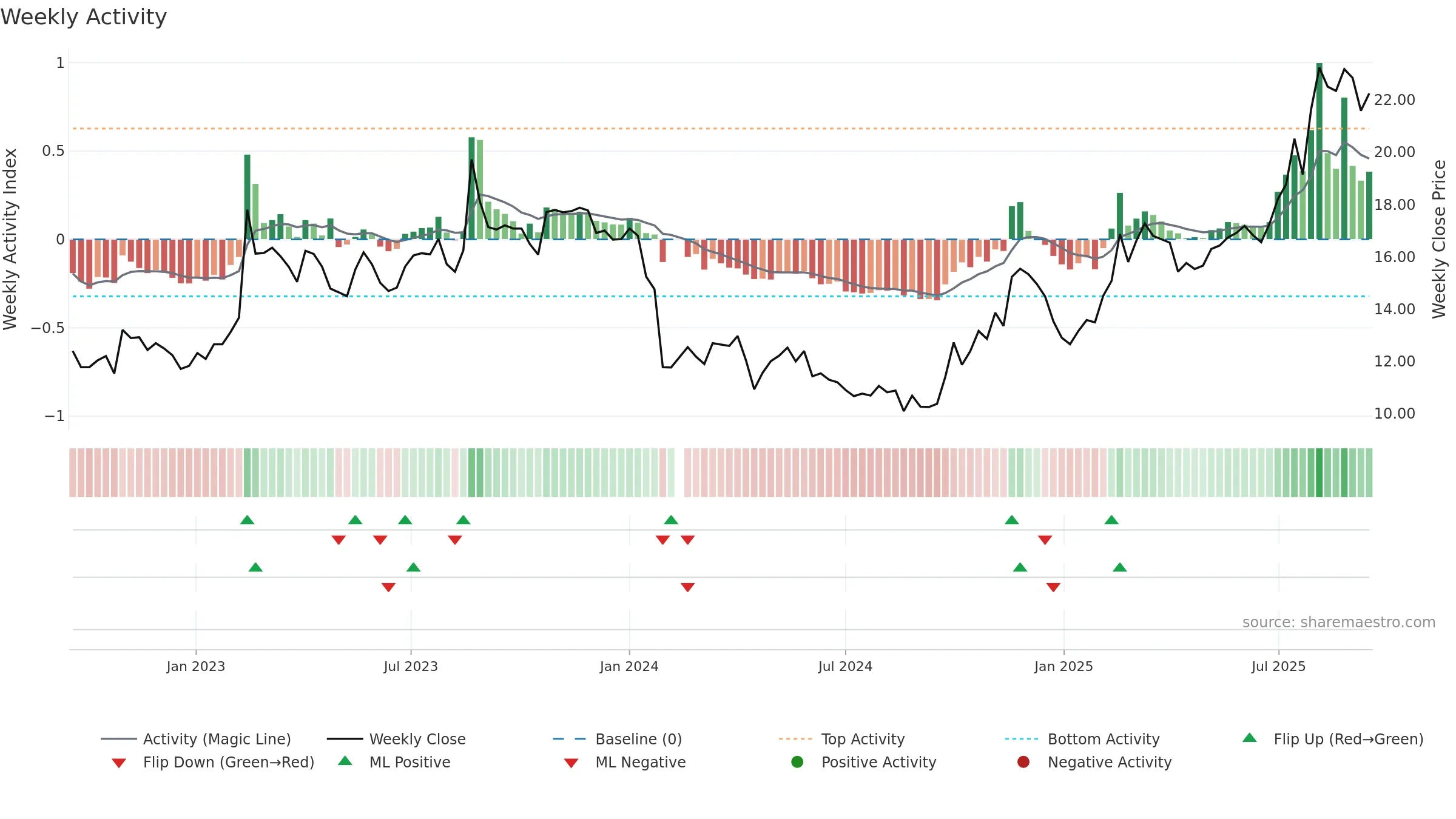Click the source: sharemaestro.com text

click(1339, 622)
